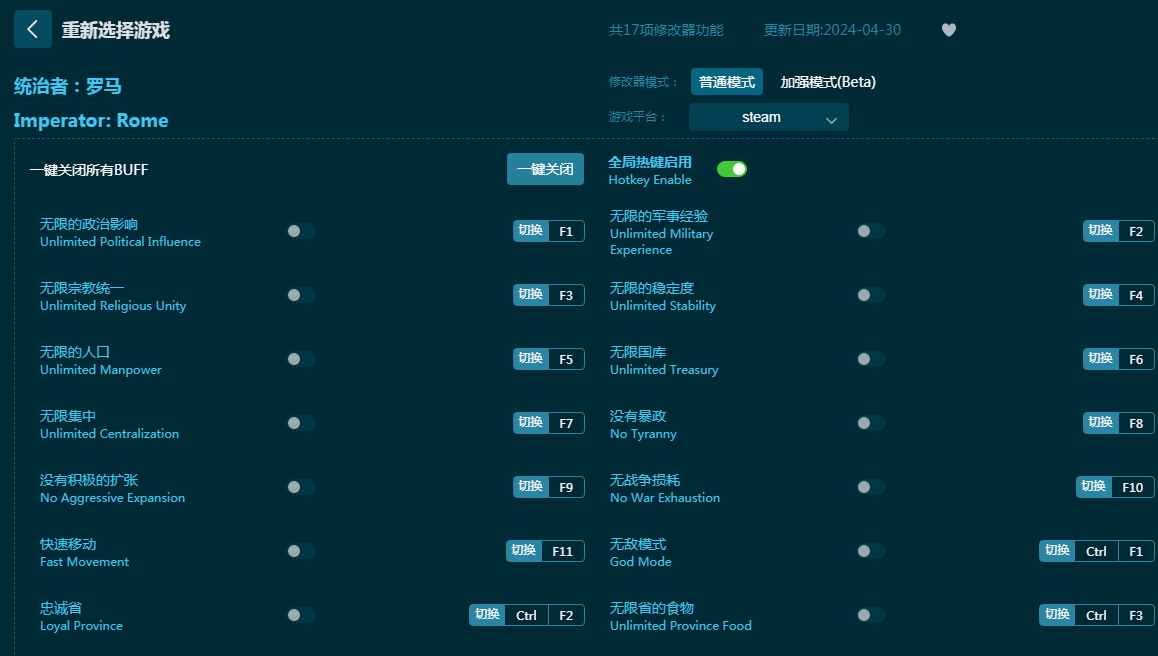Click 切换 button for God Mode
The image size is (1158, 656).
point(1057,551)
